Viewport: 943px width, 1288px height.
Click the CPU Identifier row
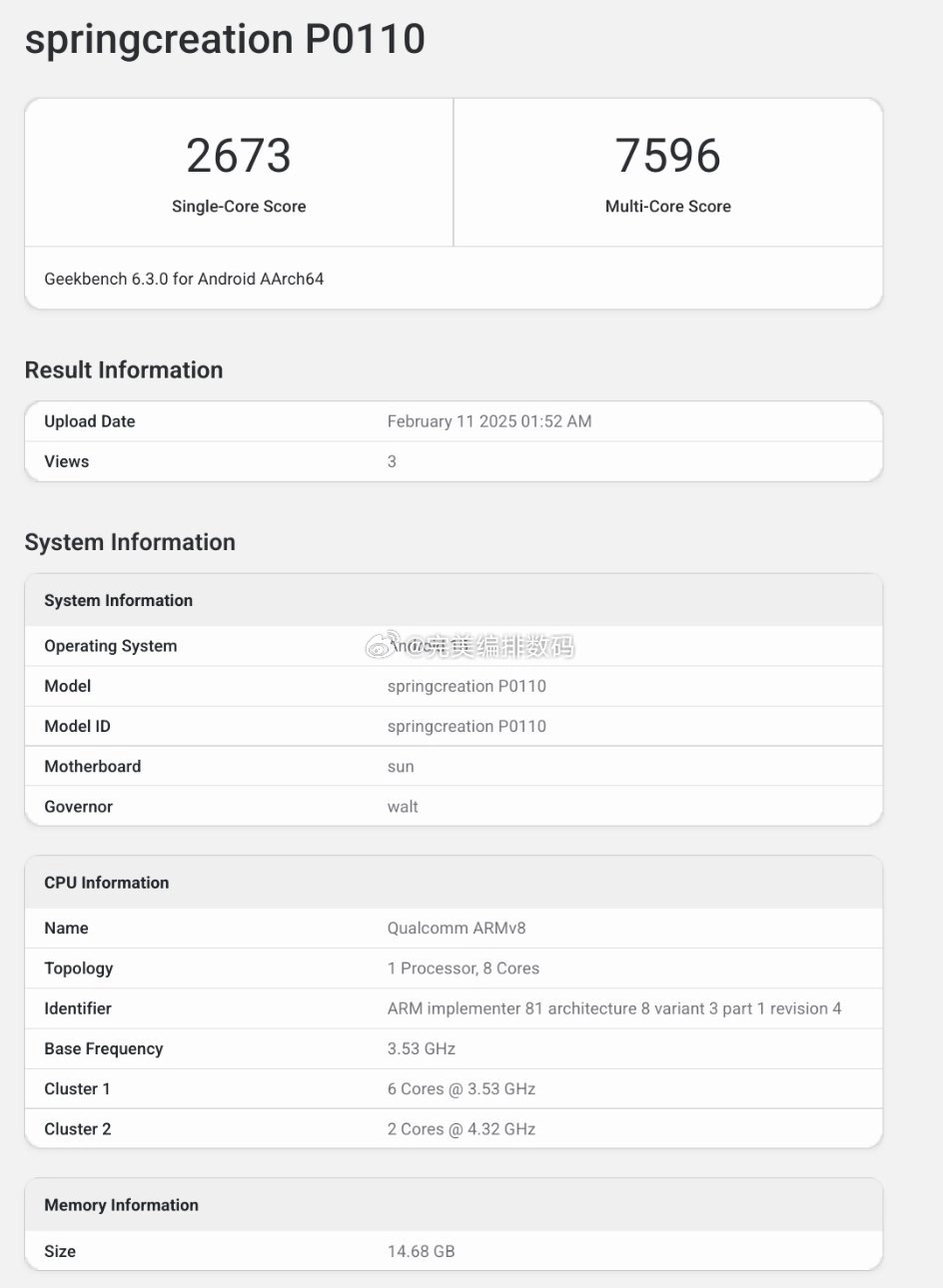point(452,1007)
